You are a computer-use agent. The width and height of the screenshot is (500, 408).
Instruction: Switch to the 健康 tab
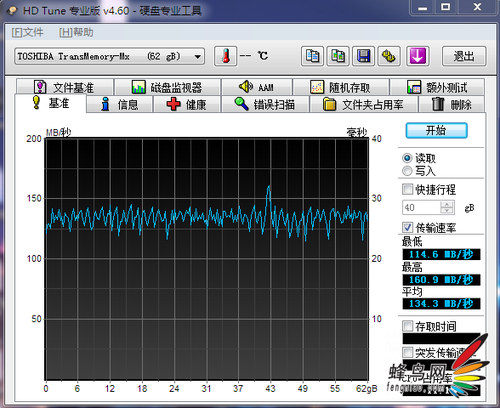coord(187,105)
